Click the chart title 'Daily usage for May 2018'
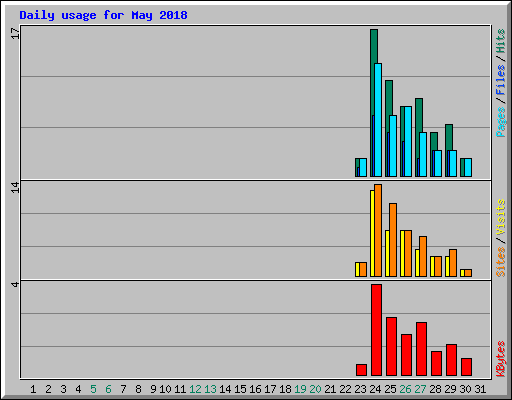Image resolution: width=512 pixels, height=400 pixels. (x=103, y=15)
